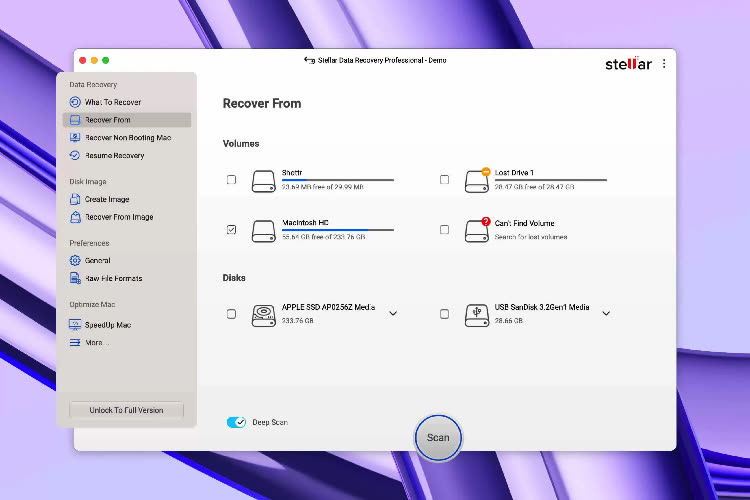This screenshot has height=500, width=750.
Task: Click the Recover From Image icon
Action: point(75,217)
